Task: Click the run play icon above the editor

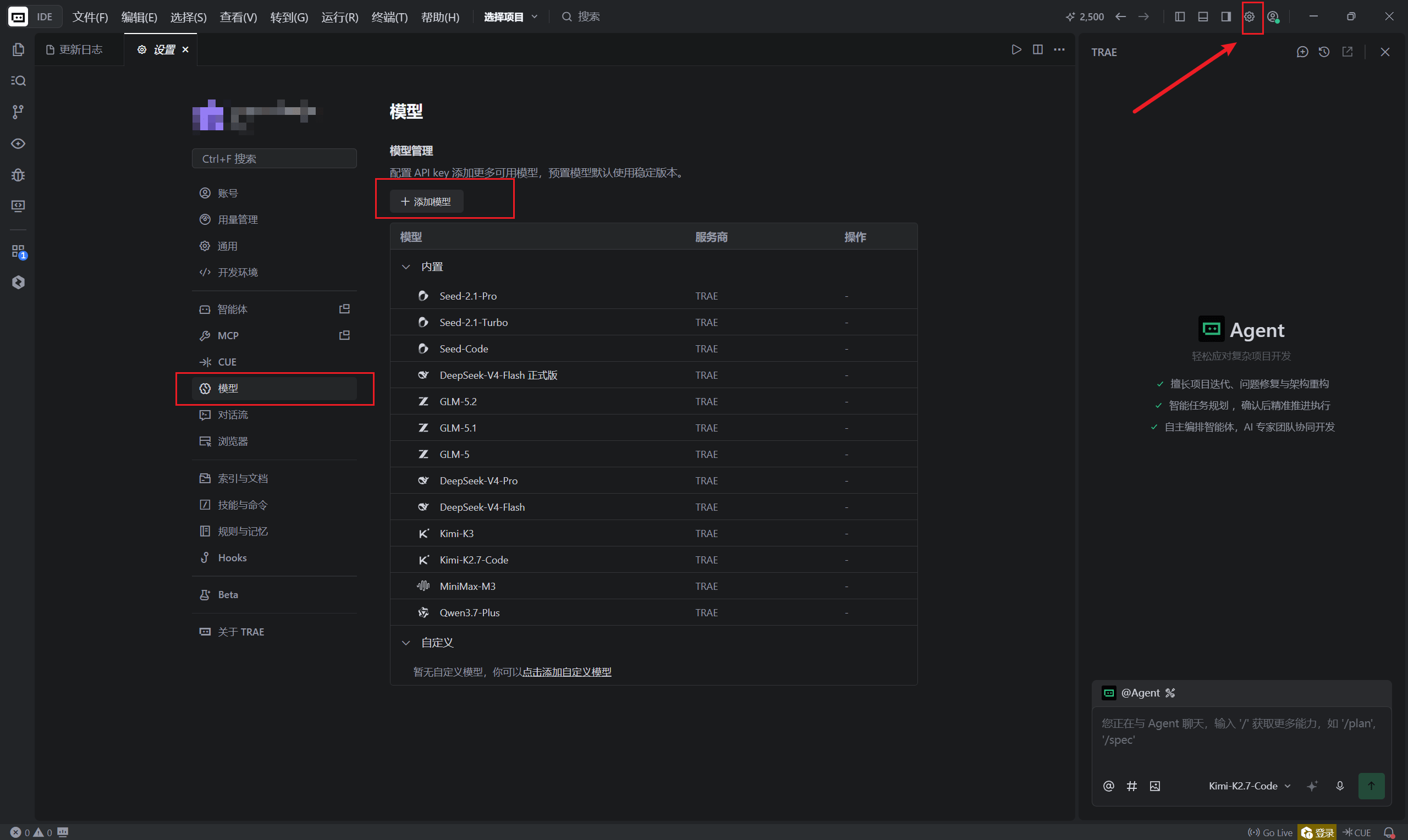Action: click(x=1017, y=50)
